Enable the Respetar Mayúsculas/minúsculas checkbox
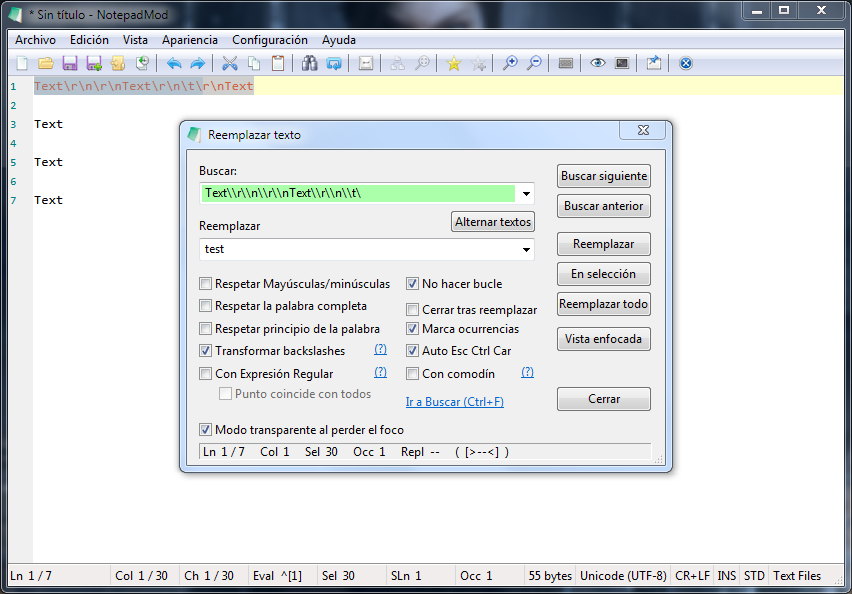Viewport: 852px width, 594px height. coord(206,284)
